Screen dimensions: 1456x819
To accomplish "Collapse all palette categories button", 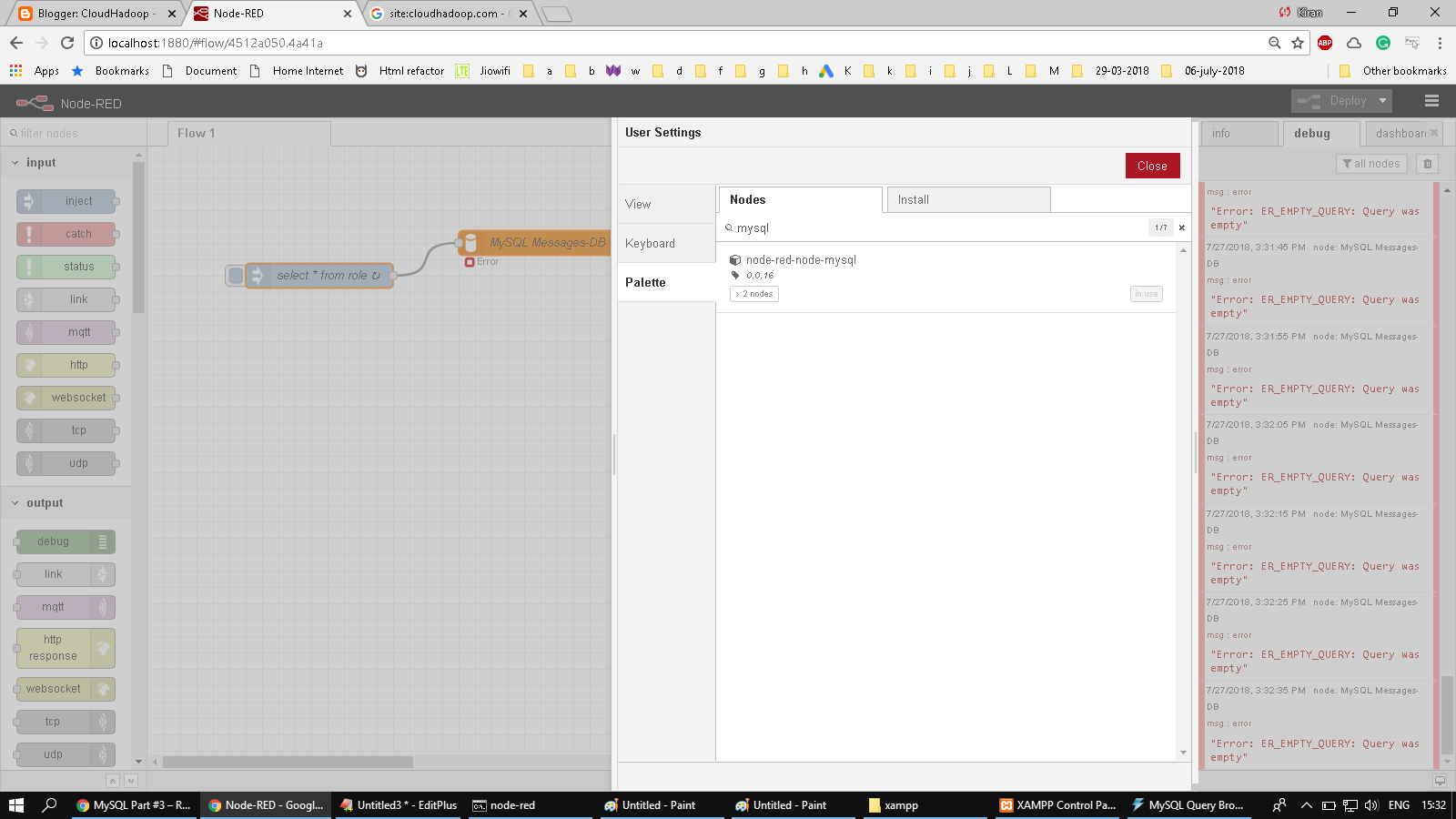I will [x=113, y=781].
